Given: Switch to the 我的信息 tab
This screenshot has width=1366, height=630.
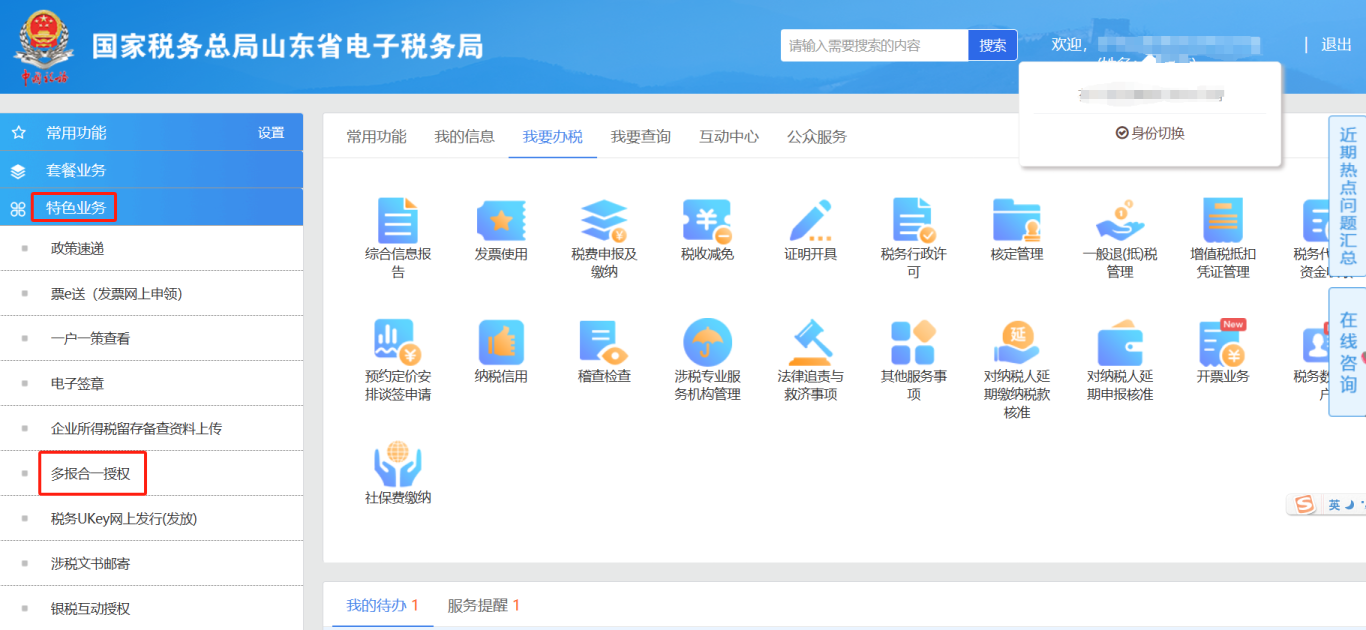Looking at the screenshot, I should click(x=464, y=137).
